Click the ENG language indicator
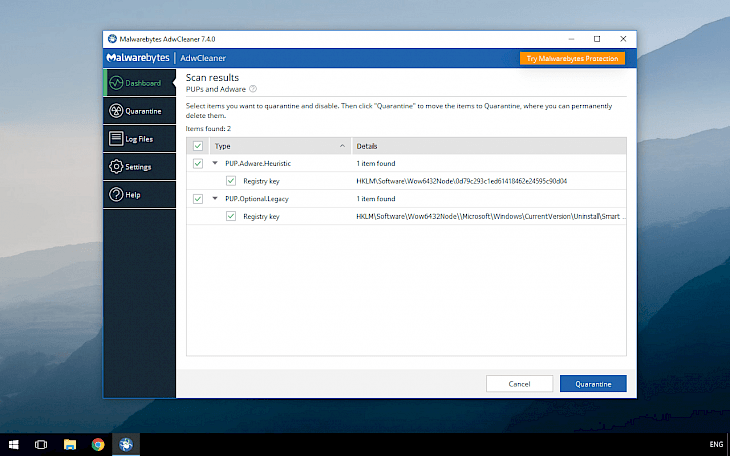The width and height of the screenshot is (730, 456). tap(716, 444)
